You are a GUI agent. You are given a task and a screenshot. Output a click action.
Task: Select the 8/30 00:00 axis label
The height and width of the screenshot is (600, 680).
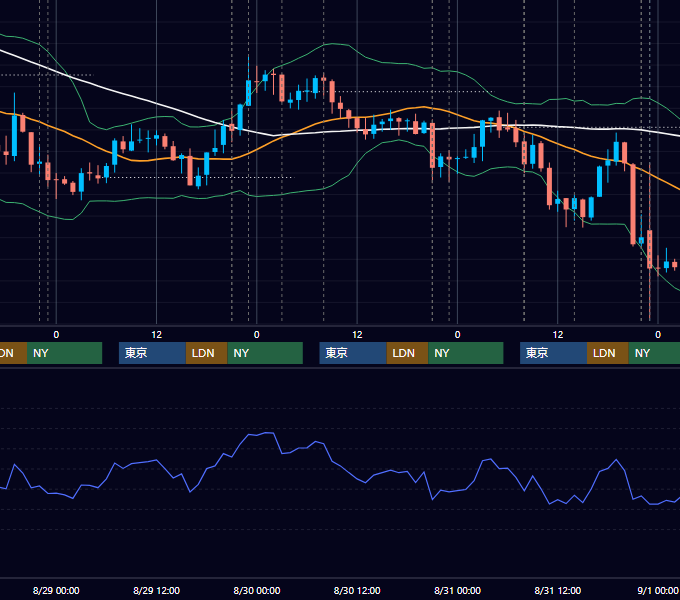click(257, 590)
